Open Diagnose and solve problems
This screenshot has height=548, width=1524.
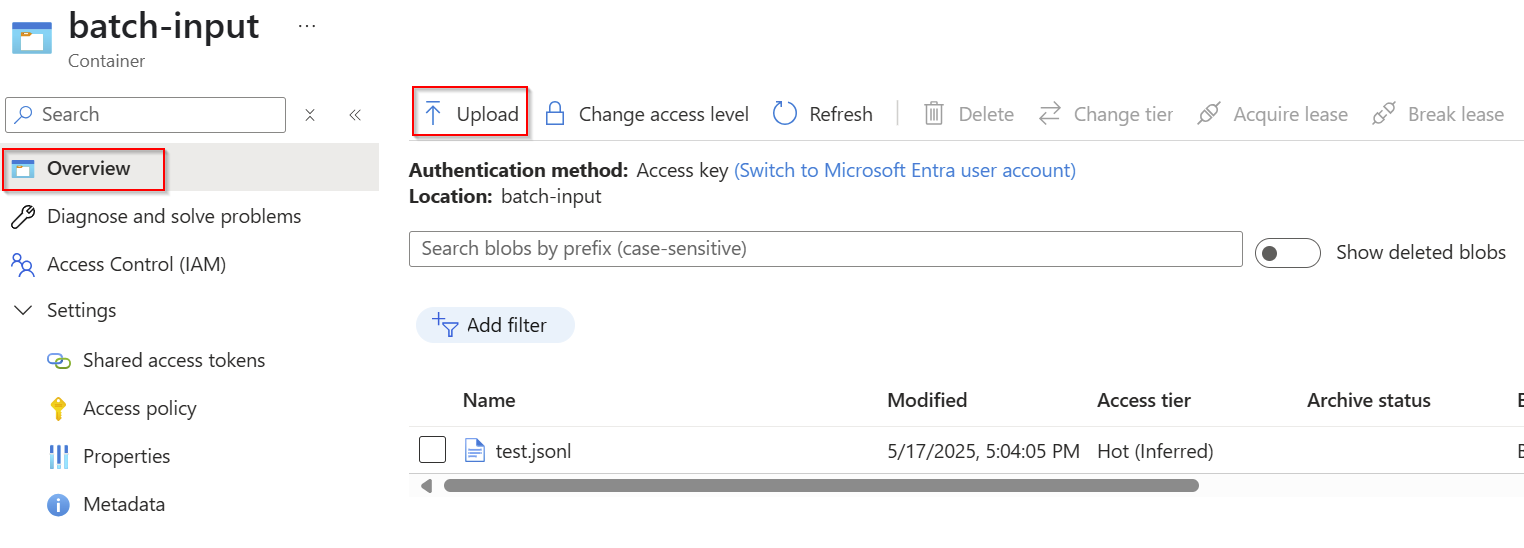(x=173, y=217)
